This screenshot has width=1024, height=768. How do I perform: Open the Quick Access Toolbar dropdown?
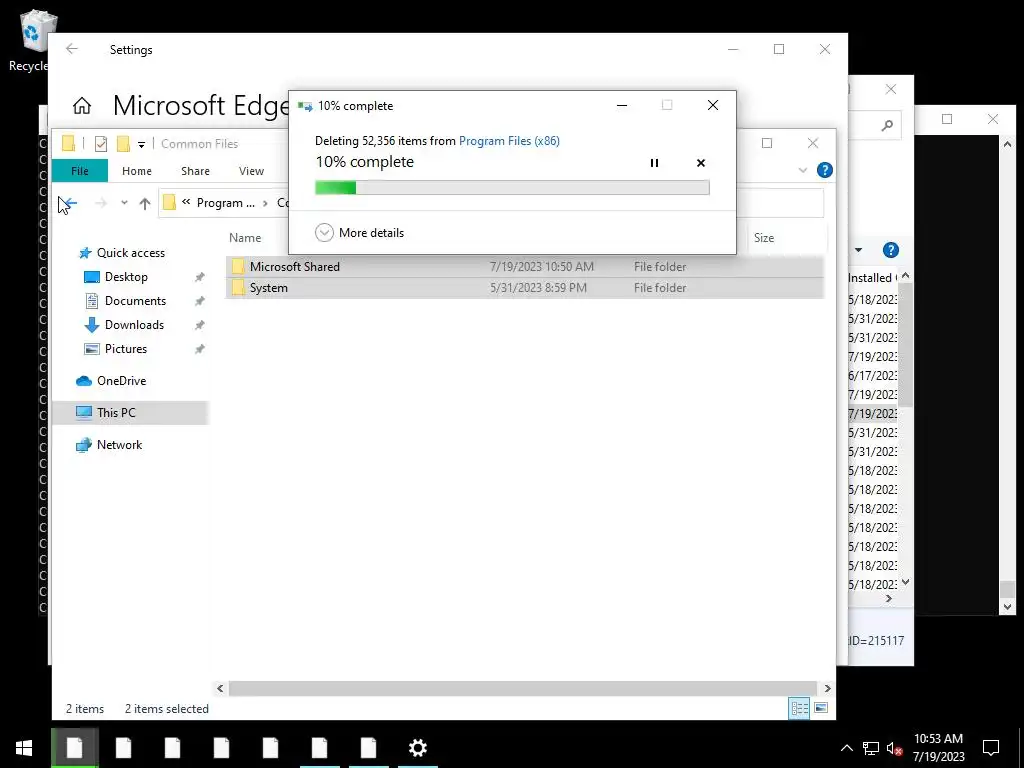pyautogui.click(x=141, y=144)
